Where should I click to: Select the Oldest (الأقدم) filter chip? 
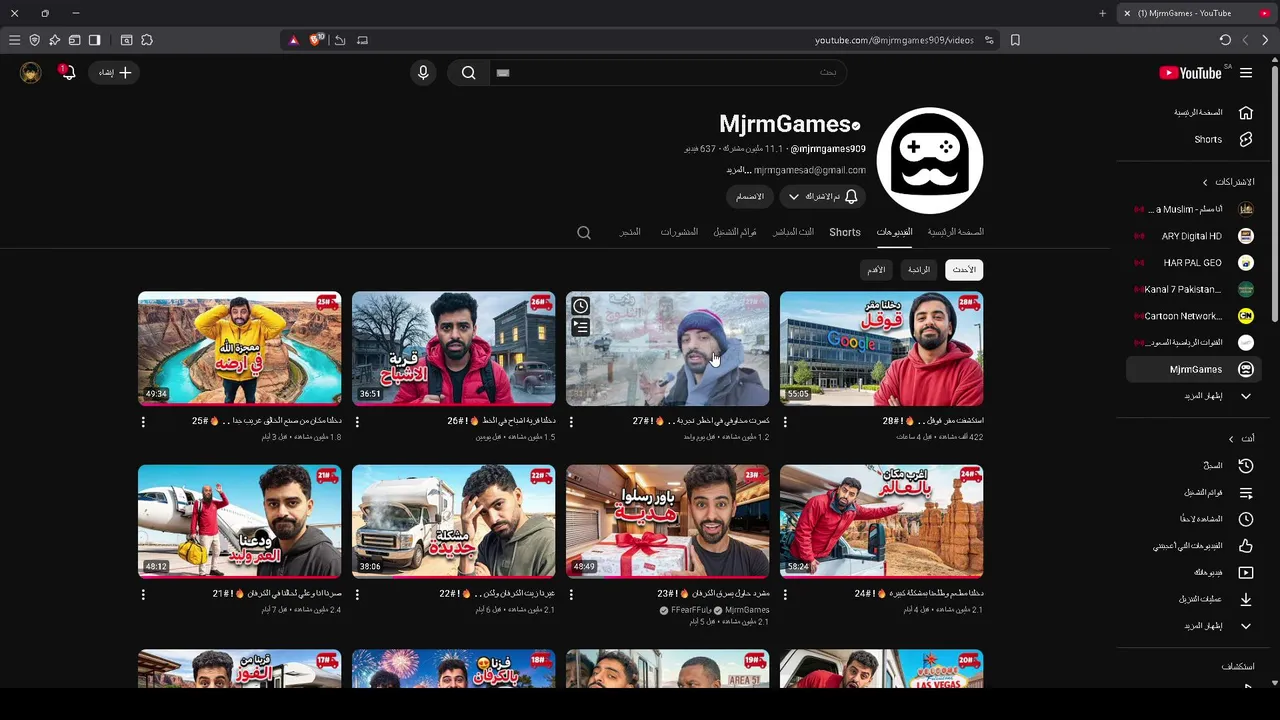pos(876,270)
